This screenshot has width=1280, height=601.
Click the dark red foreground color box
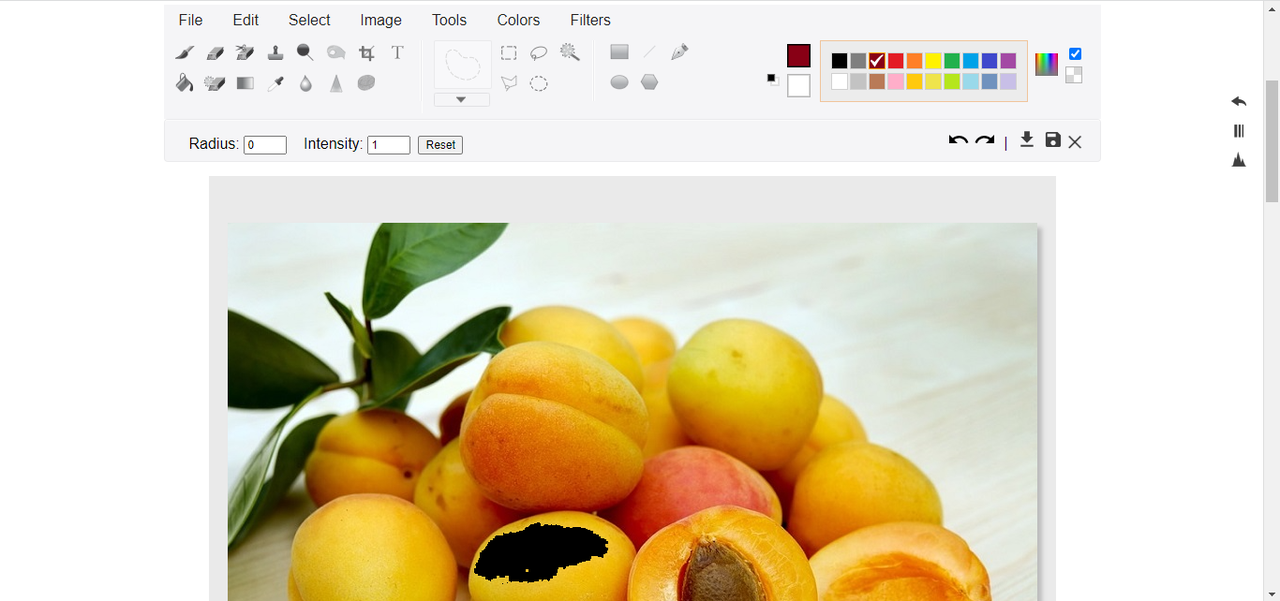click(799, 56)
